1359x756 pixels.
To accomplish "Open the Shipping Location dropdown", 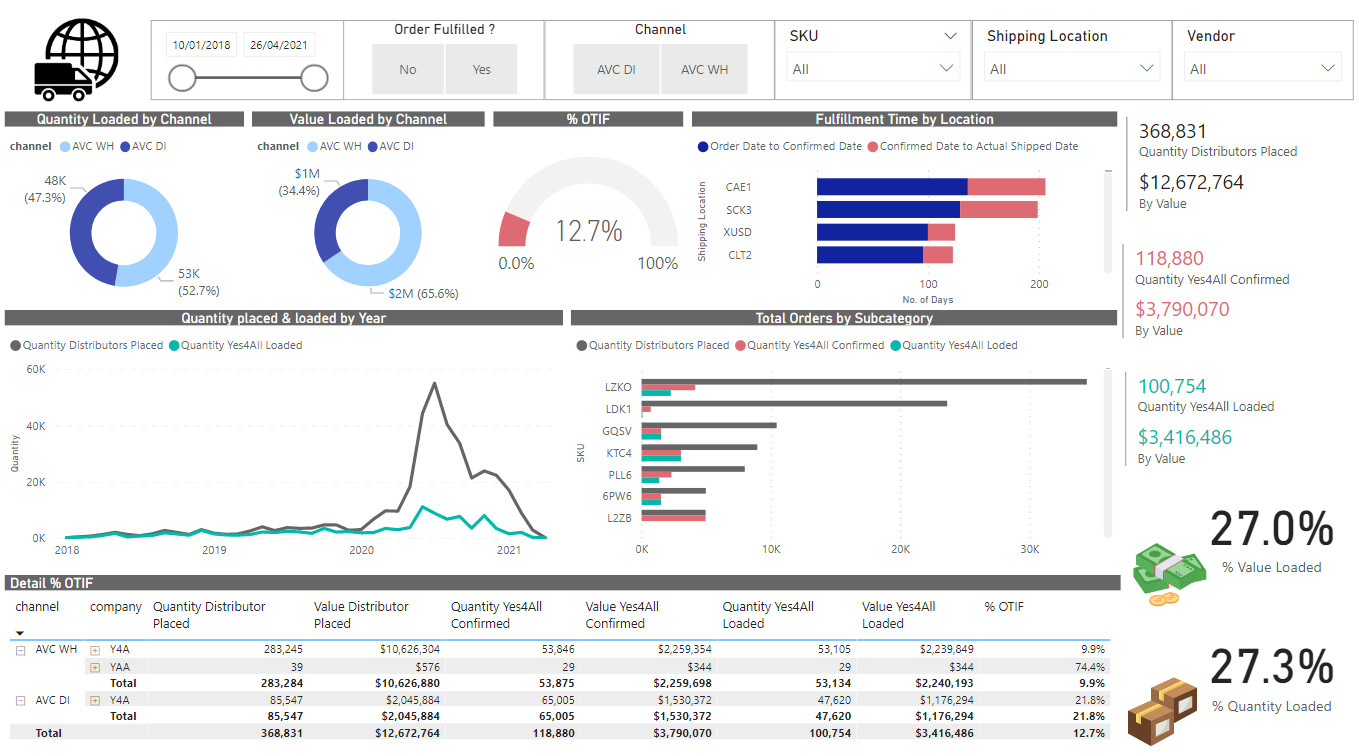I will pyautogui.click(x=1071, y=69).
